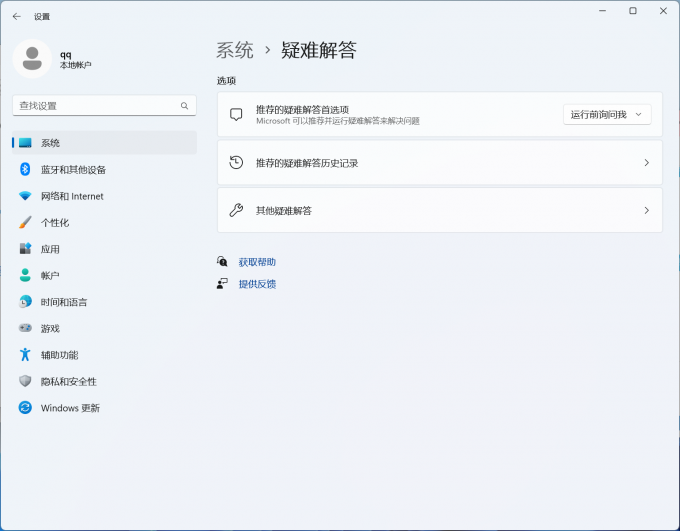Open 隐私和安全性 settings

[x=105, y=381]
